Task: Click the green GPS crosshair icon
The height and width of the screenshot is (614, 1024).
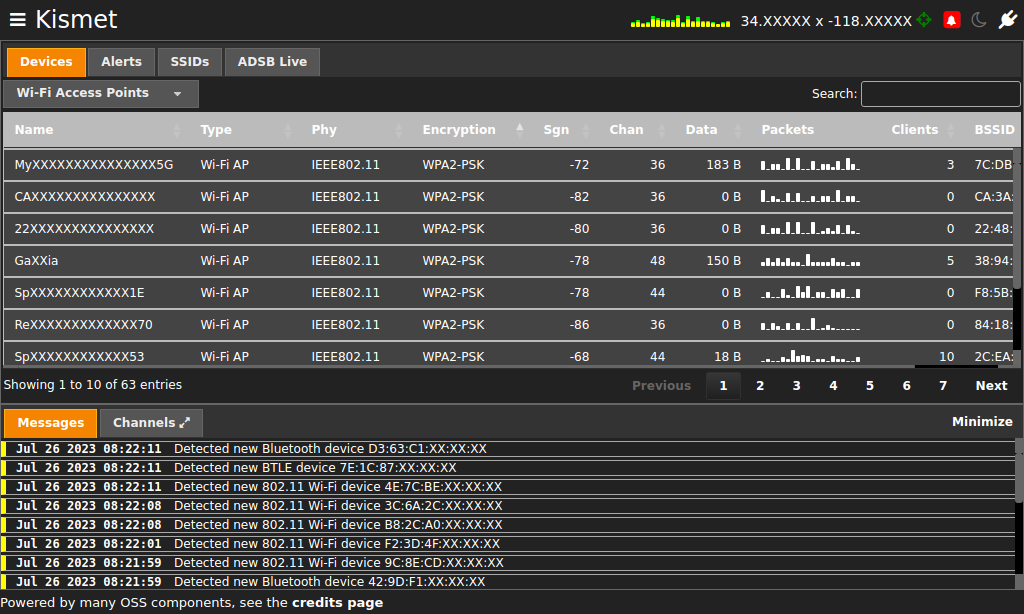Action: pyautogui.click(x=923, y=20)
